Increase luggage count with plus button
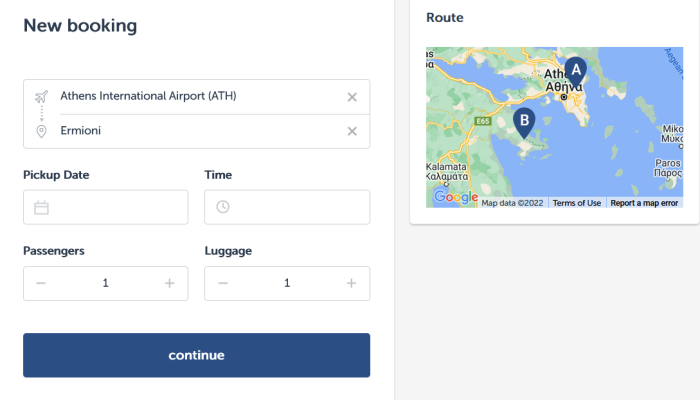This screenshot has width=700, height=400. click(351, 283)
